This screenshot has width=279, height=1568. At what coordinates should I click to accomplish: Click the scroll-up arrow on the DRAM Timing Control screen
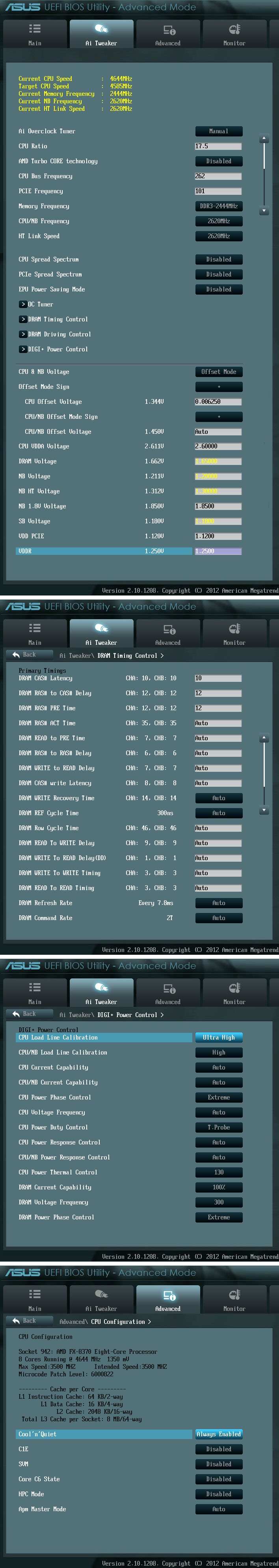[x=264, y=738]
